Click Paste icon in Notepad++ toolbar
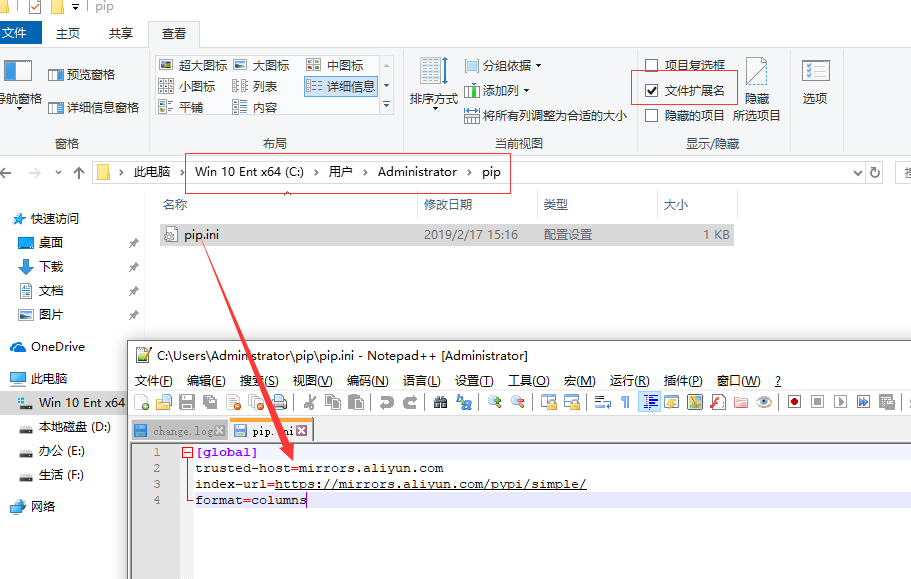The image size is (911, 579). click(x=356, y=402)
